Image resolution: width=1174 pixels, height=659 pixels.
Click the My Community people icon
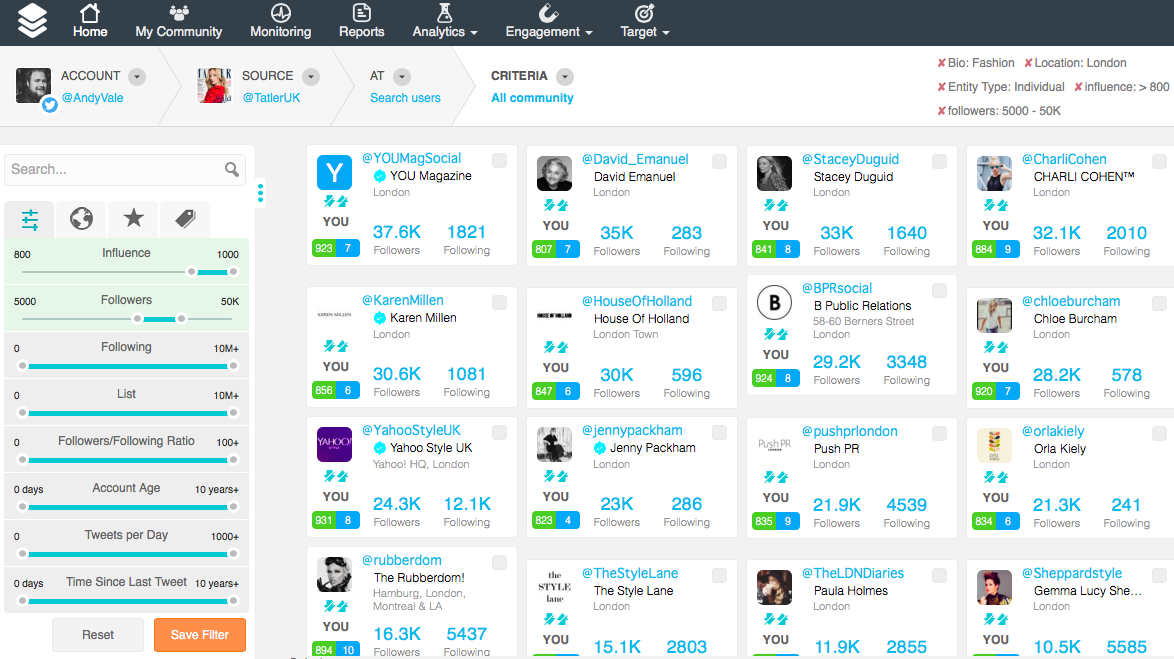point(179,13)
